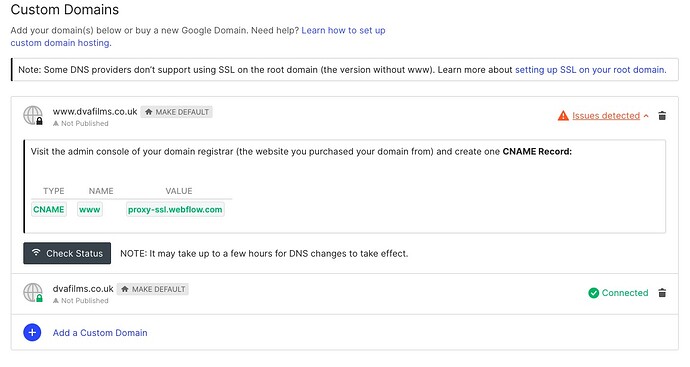Click the orange warning triangle icon
Viewport: 690px width, 367px height.
coord(563,116)
